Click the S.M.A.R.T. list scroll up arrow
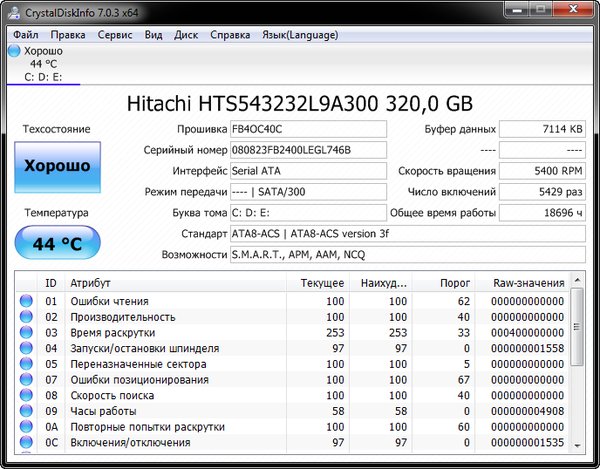This screenshot has width=600, height=469. (x=577, y=280)
